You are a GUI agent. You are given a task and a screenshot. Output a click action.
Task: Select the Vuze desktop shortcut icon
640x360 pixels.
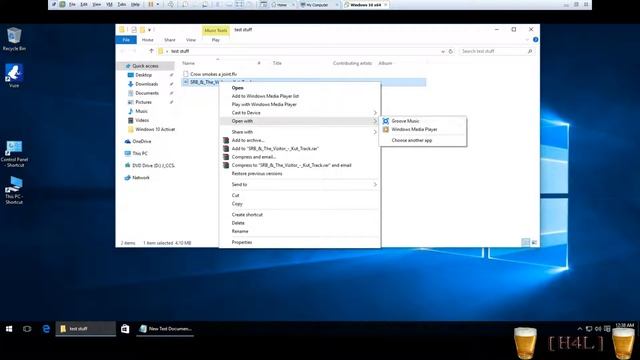[14, 76]
